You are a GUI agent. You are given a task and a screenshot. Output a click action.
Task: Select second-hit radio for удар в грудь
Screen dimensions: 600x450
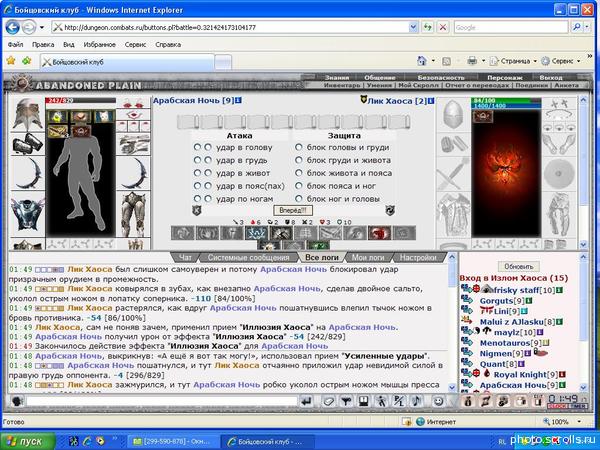click(208, 160)
